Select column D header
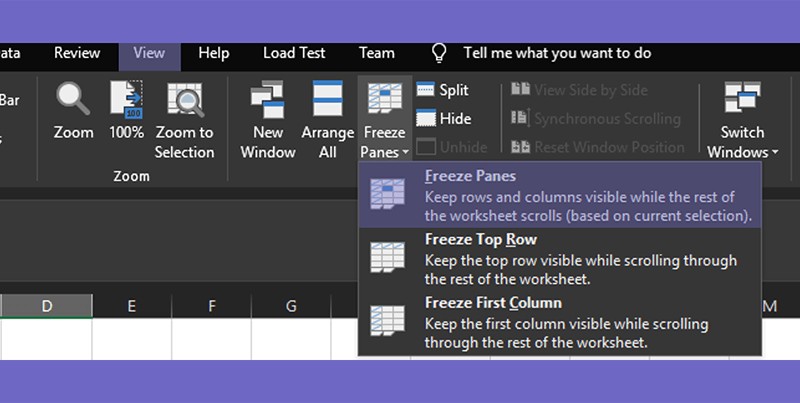 point(46,306)
